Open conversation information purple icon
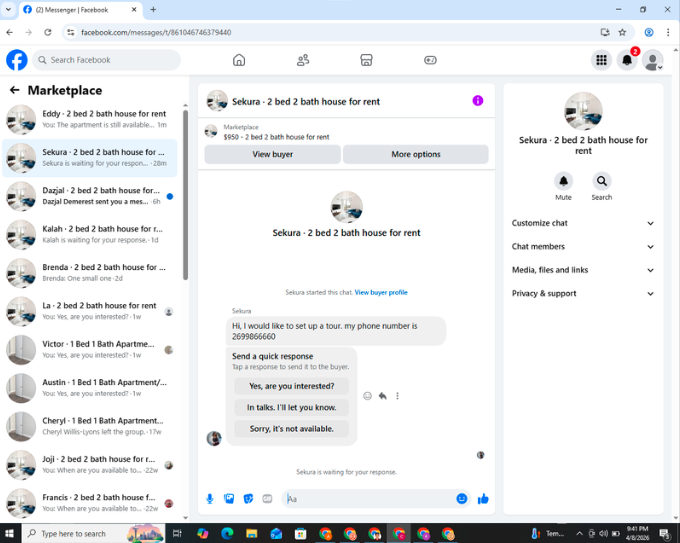The height and width of the screenshot is (543, 680). click(x=477, y=101)
